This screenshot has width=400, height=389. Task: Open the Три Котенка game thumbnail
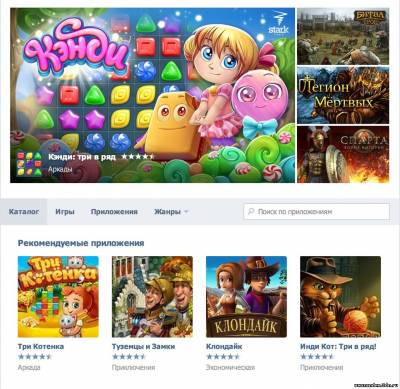tap(58, 297)
